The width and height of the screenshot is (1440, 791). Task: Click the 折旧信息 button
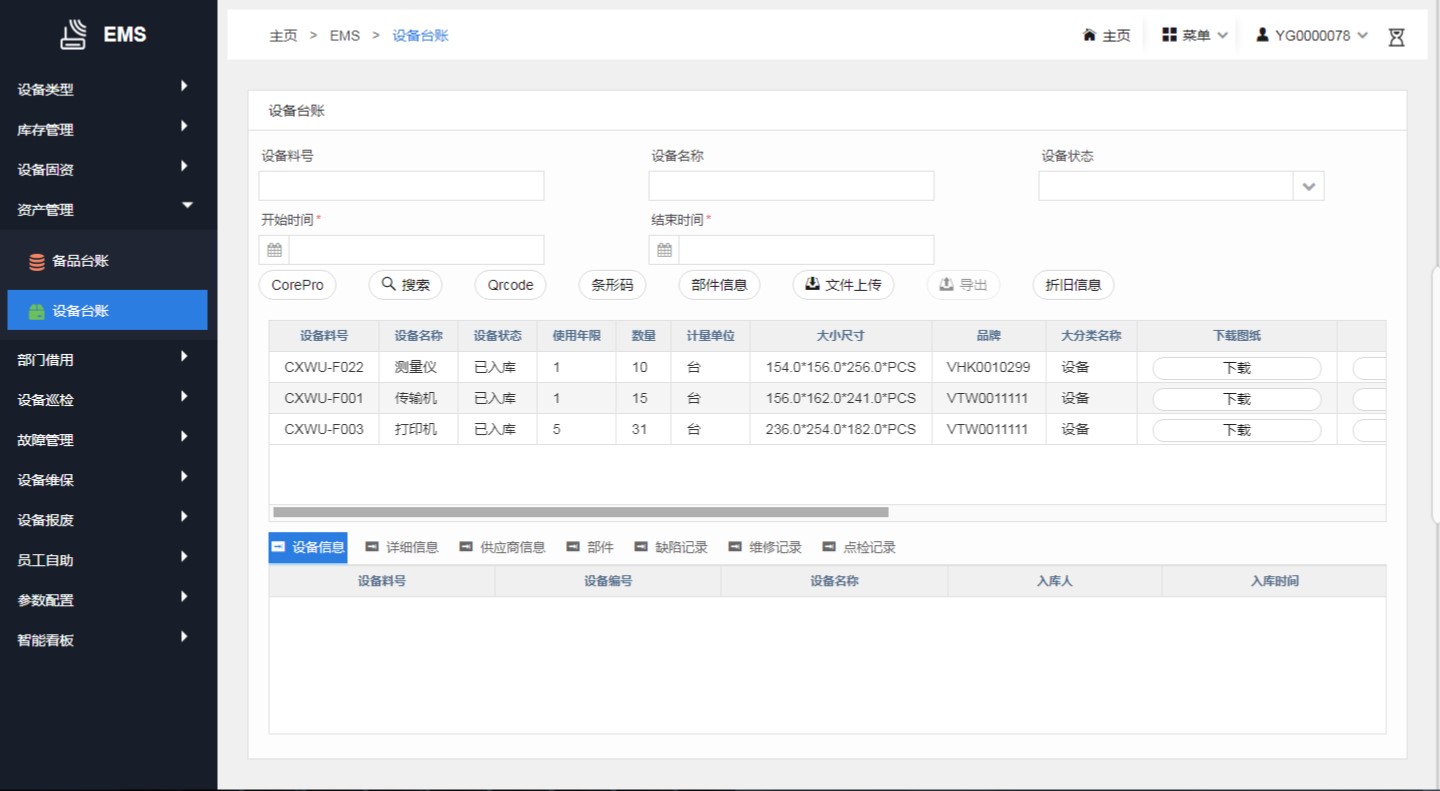pos(1073,285)
